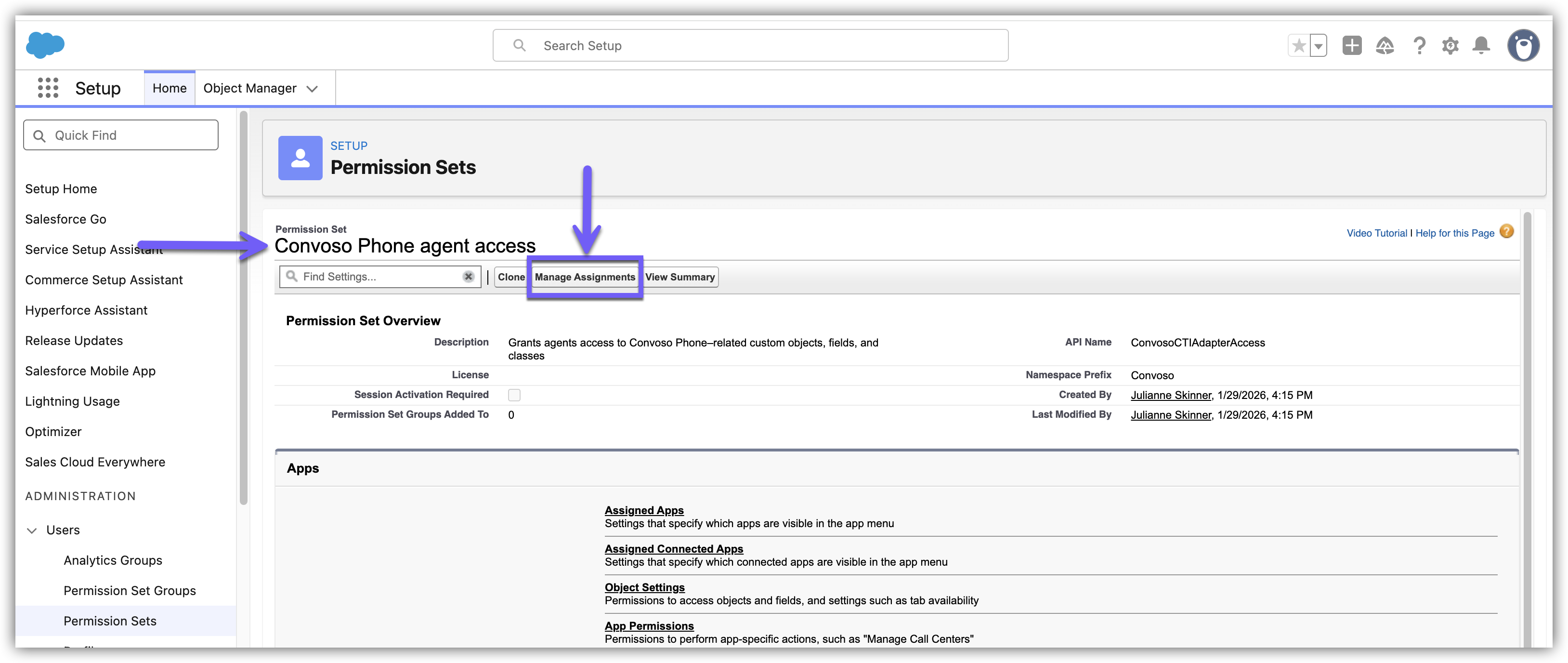Toggle Session Activation Required checkbox
1568x663 pixels.
tap(514, 395)
